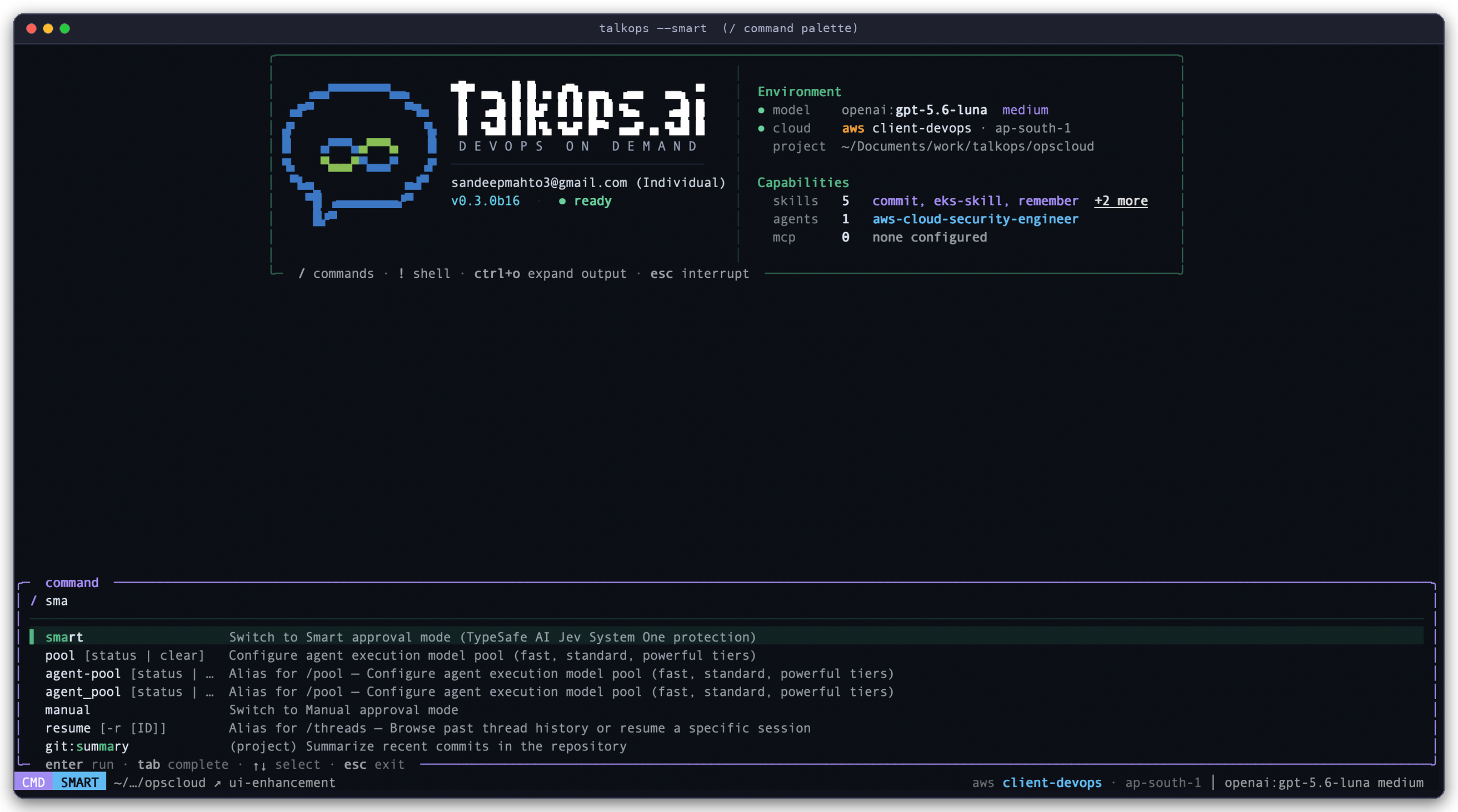Select the agent_pool alias command
Screen dimensions: 1458x812
click(727, 691)
